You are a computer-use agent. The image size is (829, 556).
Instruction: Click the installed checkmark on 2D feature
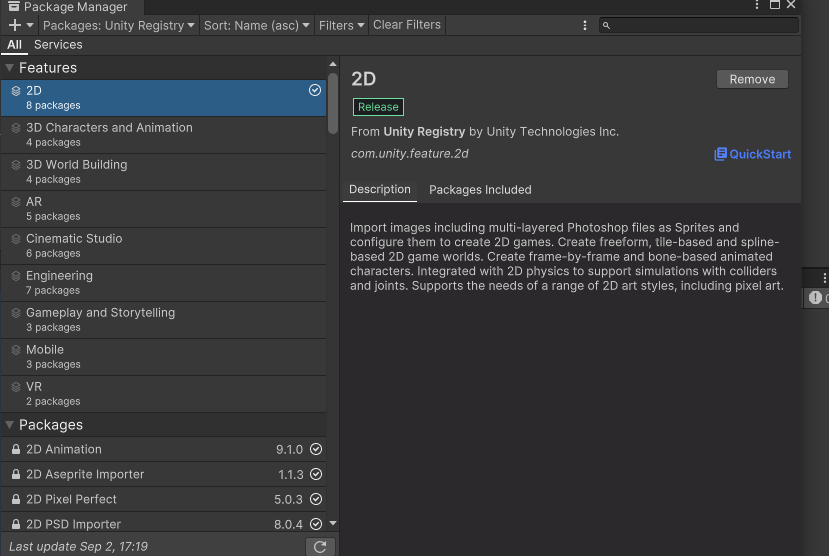(x=315, y=90)
